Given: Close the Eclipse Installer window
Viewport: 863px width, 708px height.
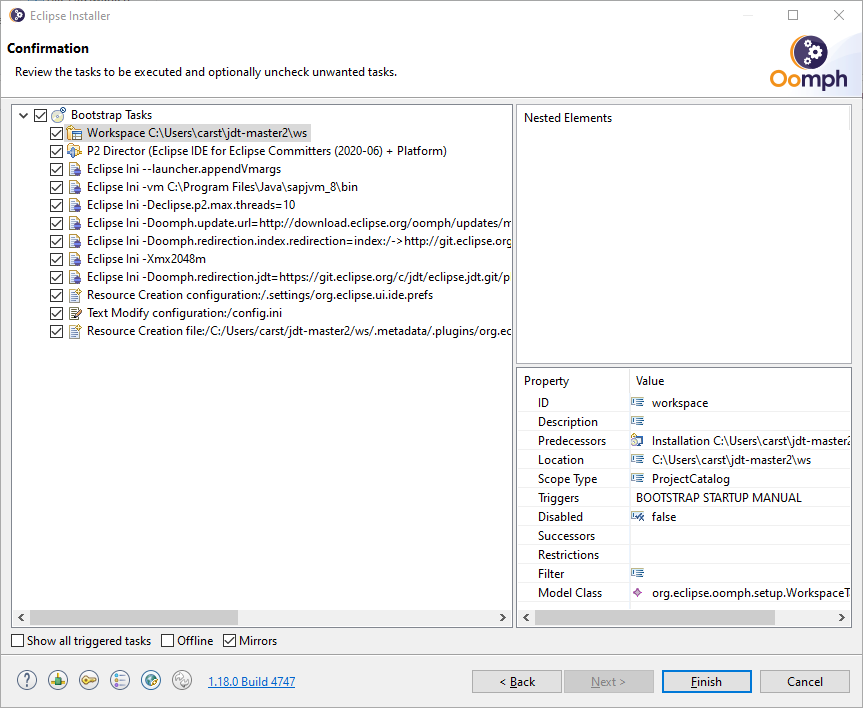Looking at the screenshot, I should (839, 15).
